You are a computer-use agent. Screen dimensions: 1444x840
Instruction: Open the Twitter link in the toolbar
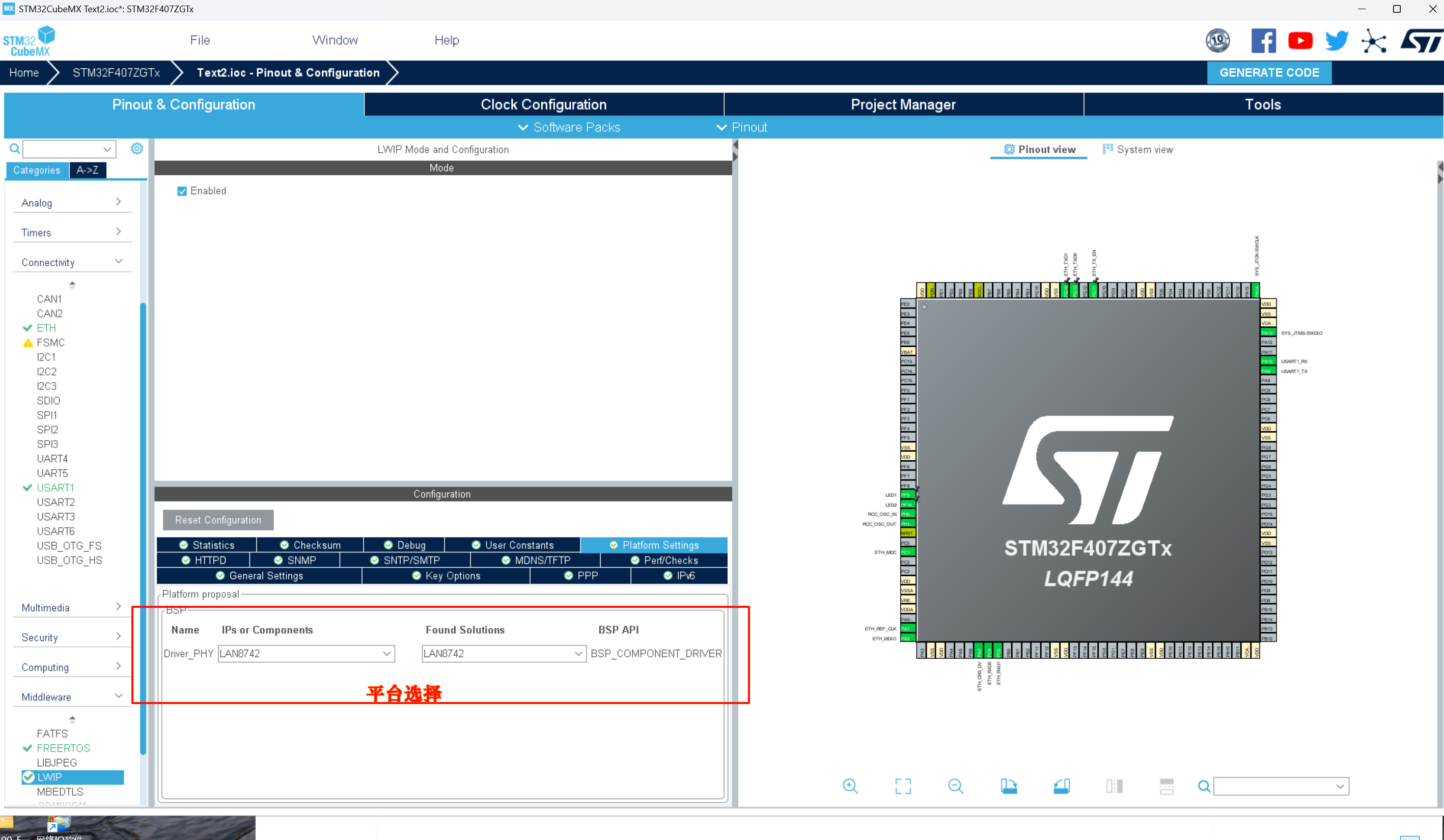click(1336, 40)
